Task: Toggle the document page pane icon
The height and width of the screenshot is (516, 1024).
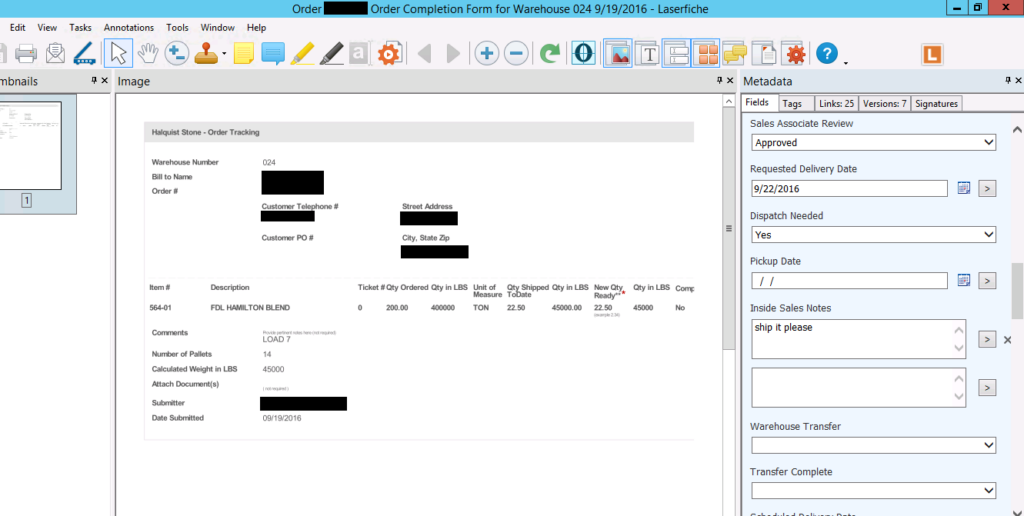Action: 764,54
